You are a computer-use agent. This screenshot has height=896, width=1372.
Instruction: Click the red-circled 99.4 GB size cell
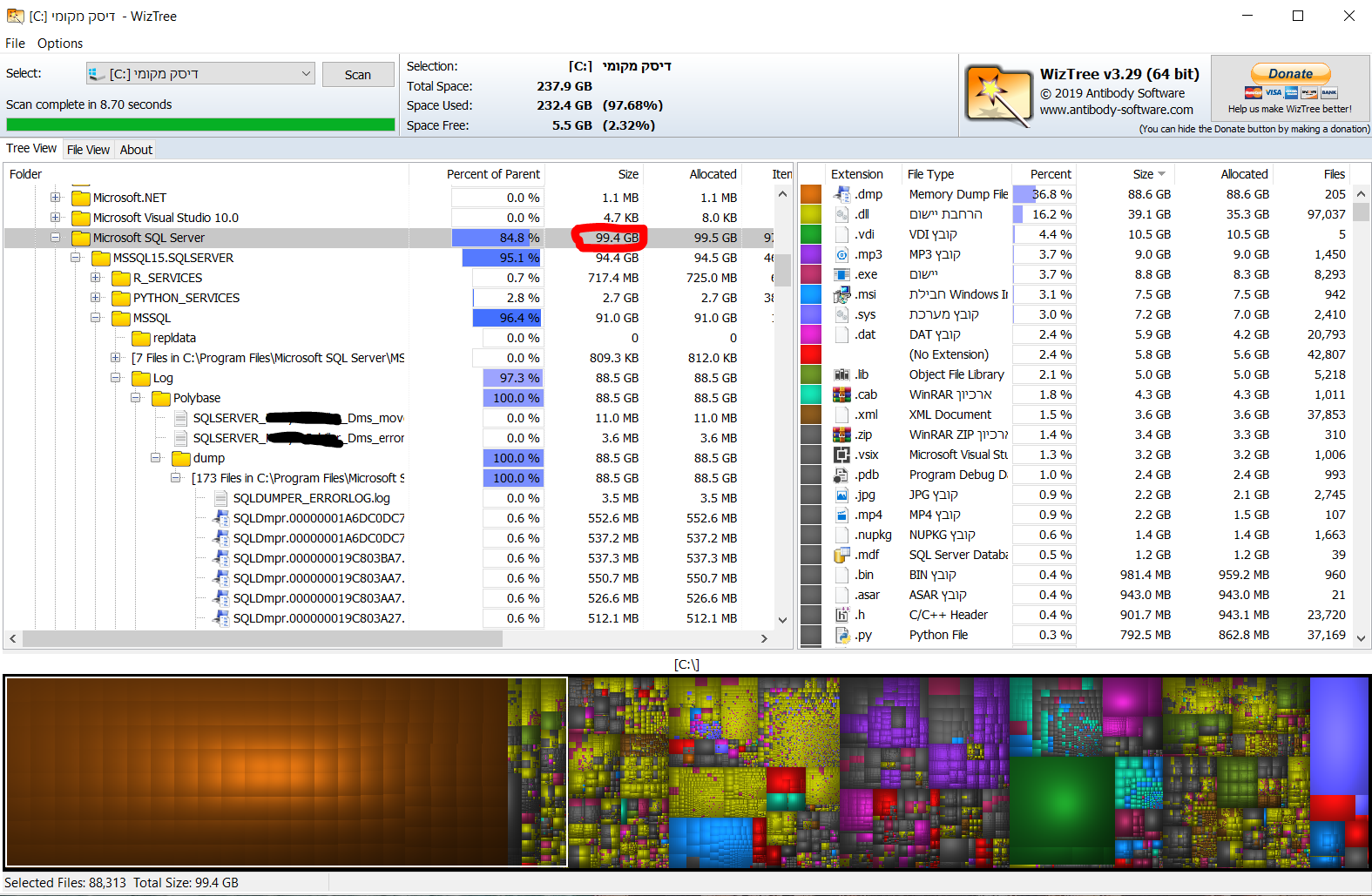[617, 238]
